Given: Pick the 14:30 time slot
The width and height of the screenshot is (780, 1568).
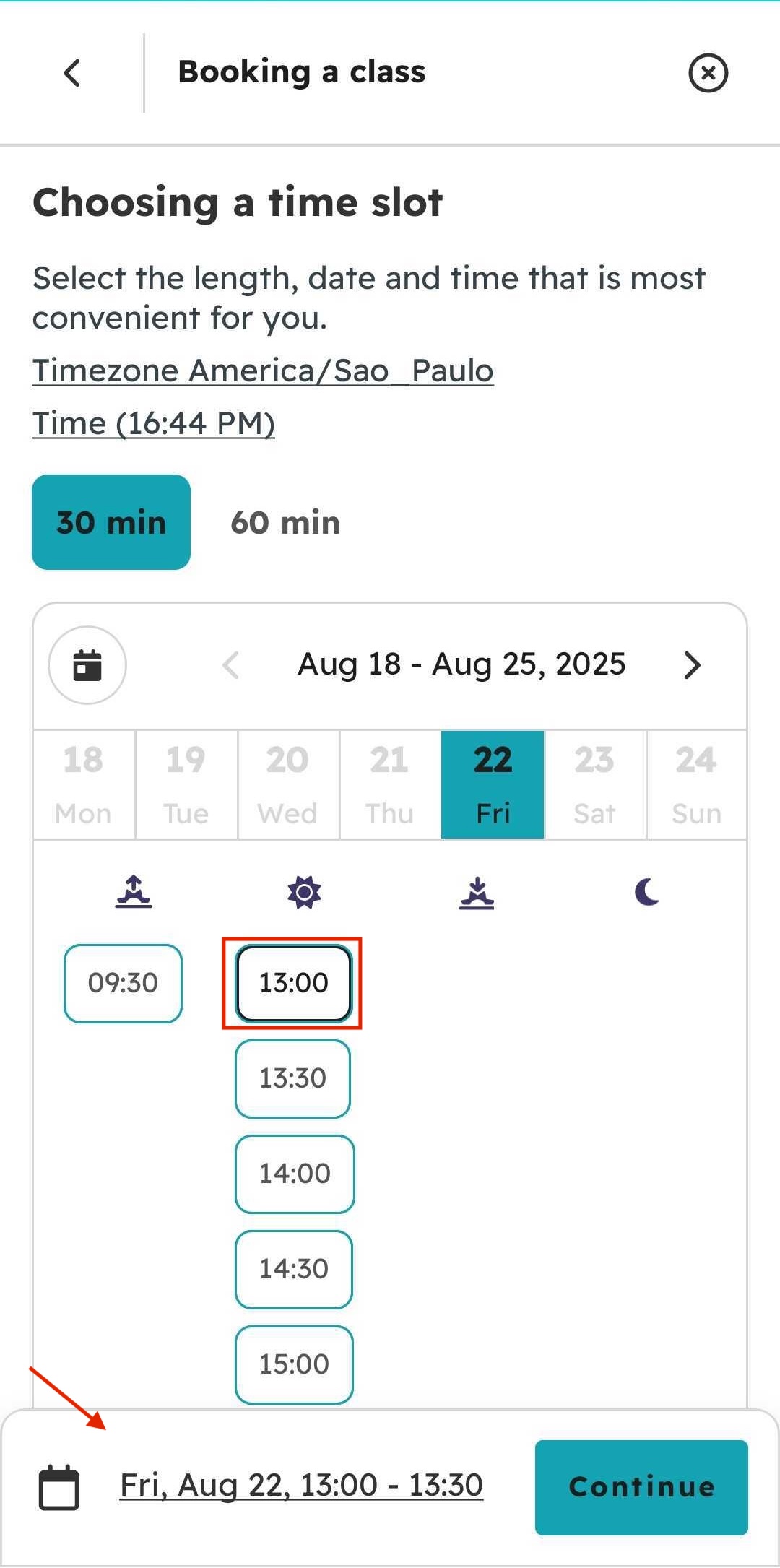Looking at the screenshot, I should [293, 1269].
